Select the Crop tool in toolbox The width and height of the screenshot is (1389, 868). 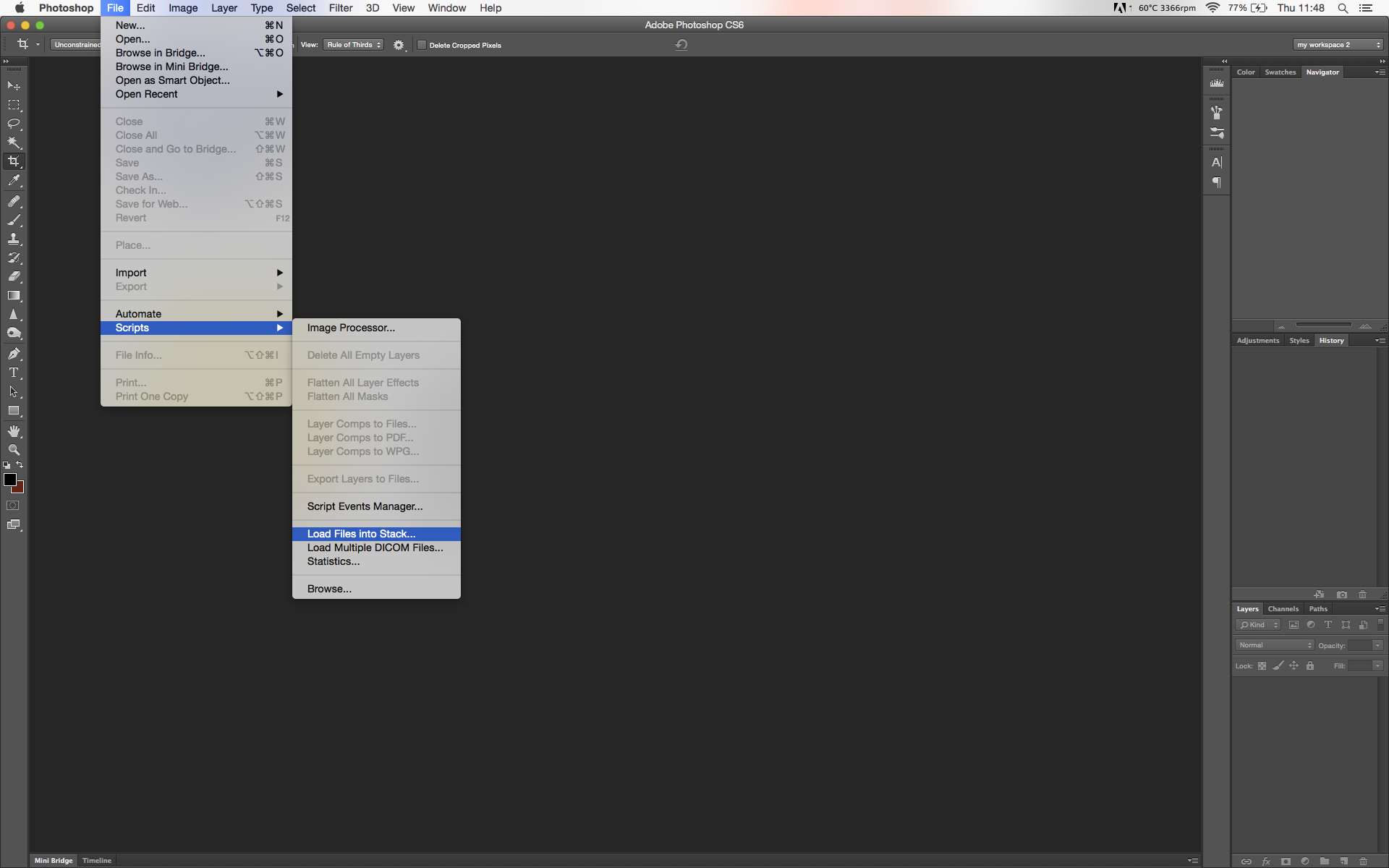[x=14, y=161]
